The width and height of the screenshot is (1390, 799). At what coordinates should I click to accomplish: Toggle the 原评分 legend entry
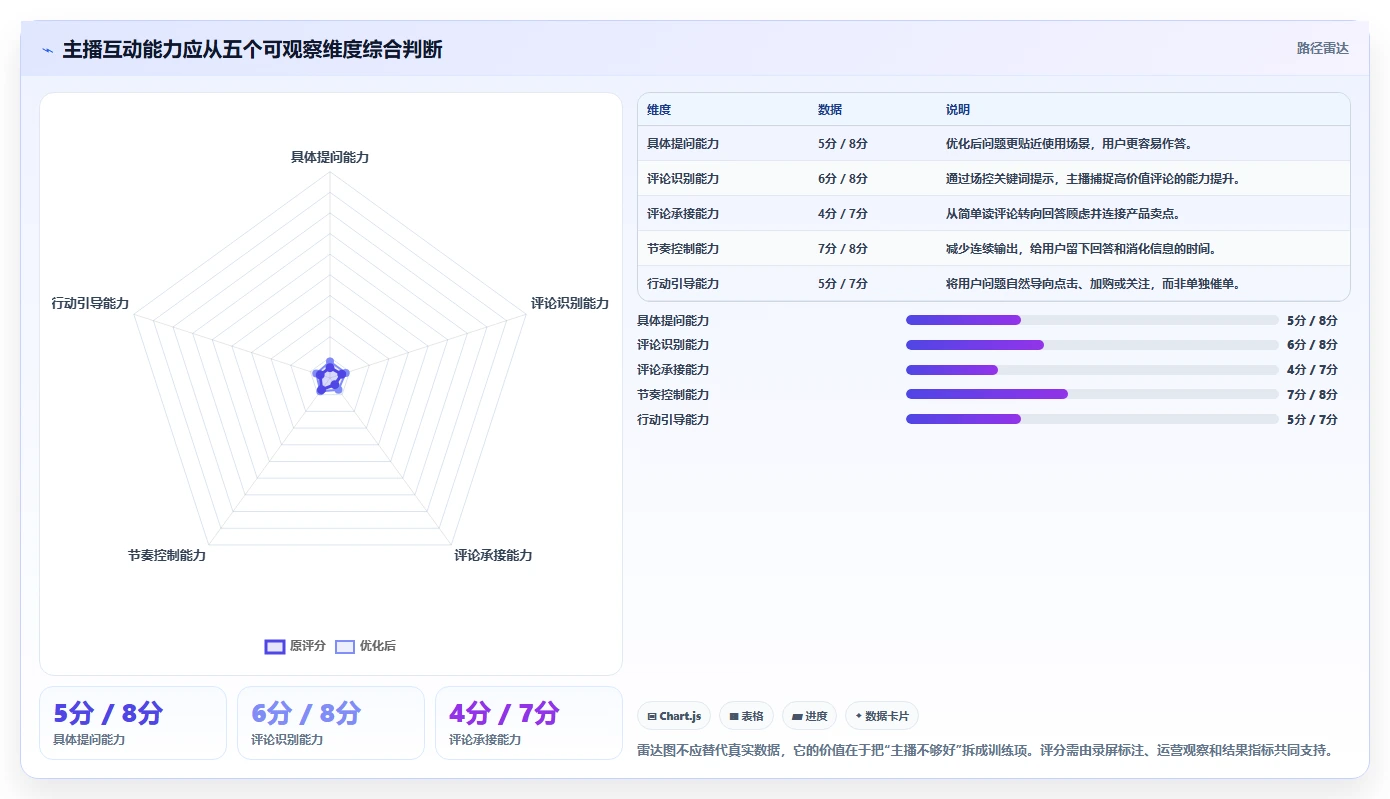pos(295,646)
